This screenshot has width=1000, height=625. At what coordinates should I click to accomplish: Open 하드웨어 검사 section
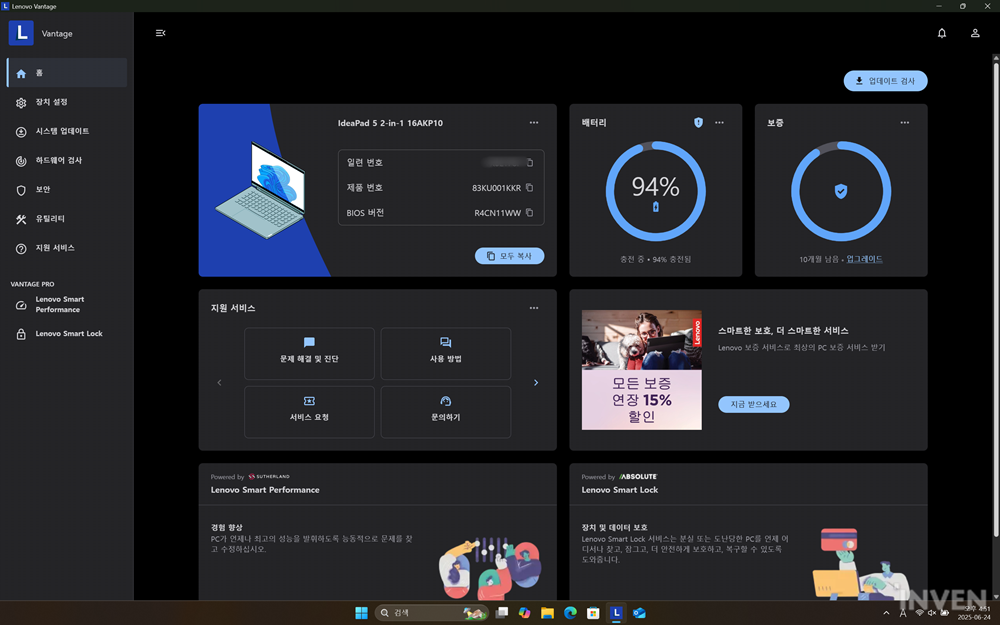click(x=67, y=161)
